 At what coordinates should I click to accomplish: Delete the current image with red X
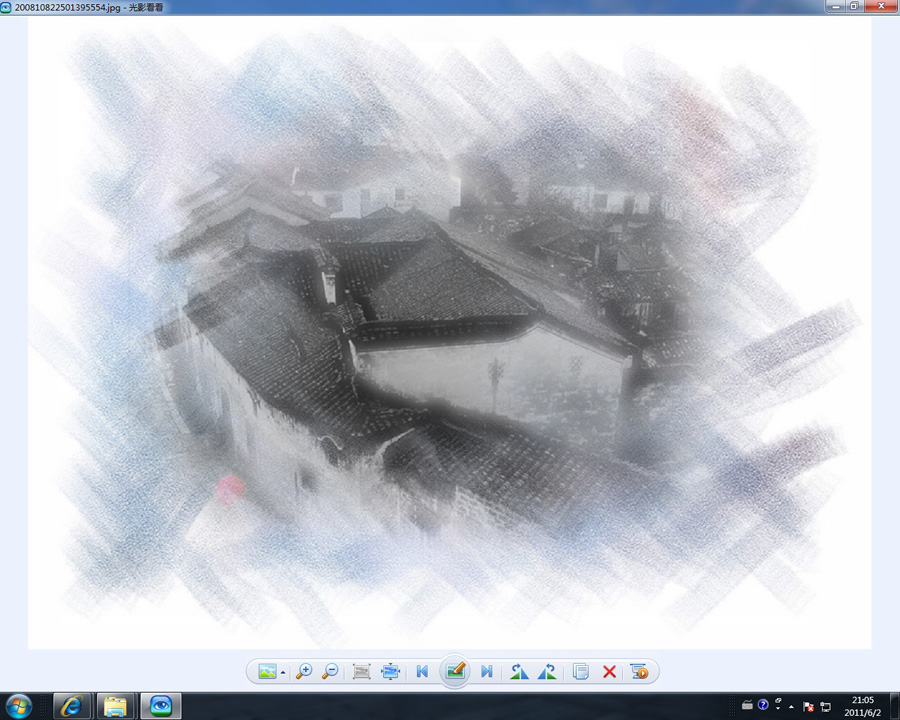pos(609,672)
